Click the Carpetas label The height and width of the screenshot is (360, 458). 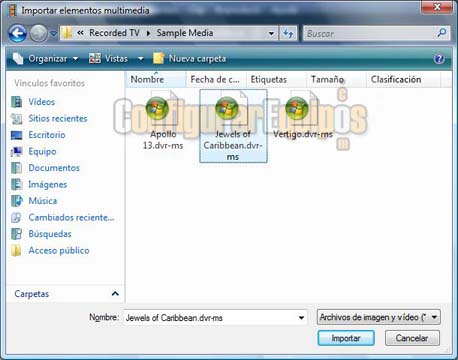point(32,294)
